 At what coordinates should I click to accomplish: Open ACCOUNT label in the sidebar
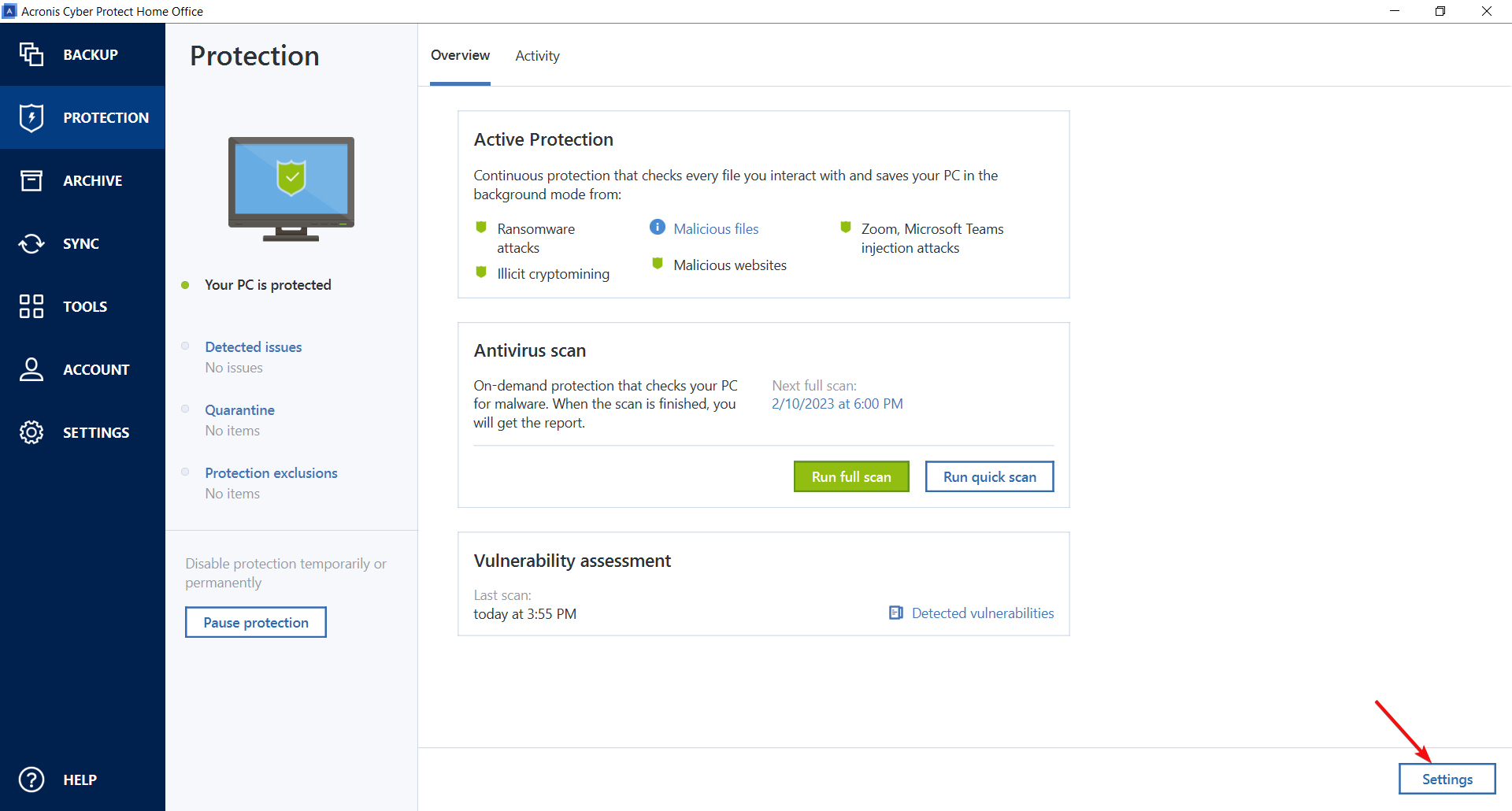[x=96, y=369]
